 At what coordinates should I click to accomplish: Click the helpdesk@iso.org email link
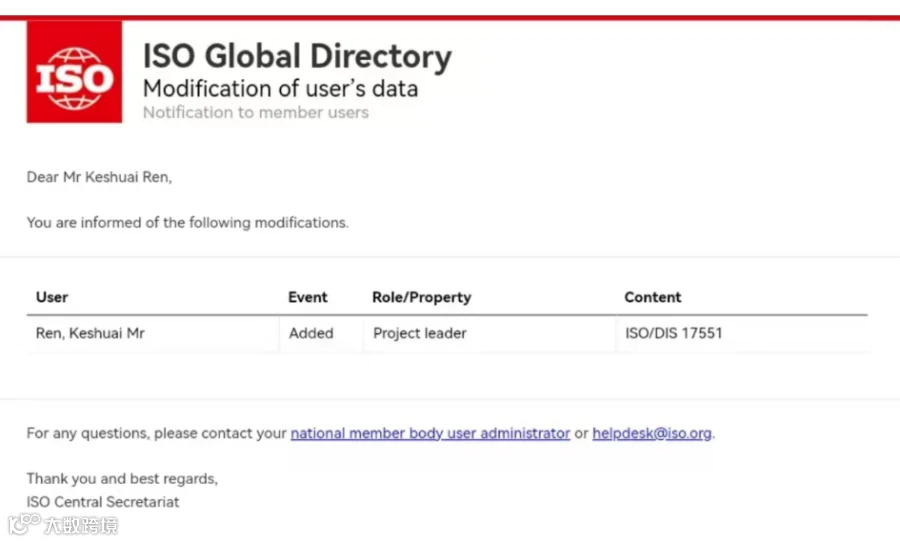652,433
